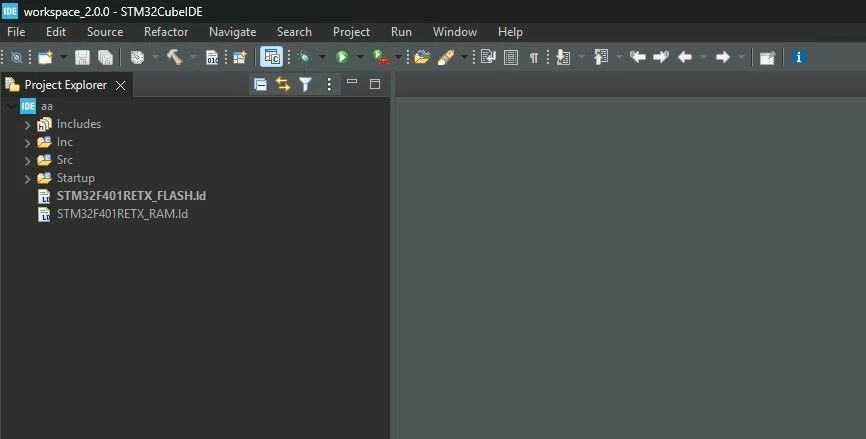Open the Source menu
This screenshot has width=866, height=439.
tap(105, 32)
